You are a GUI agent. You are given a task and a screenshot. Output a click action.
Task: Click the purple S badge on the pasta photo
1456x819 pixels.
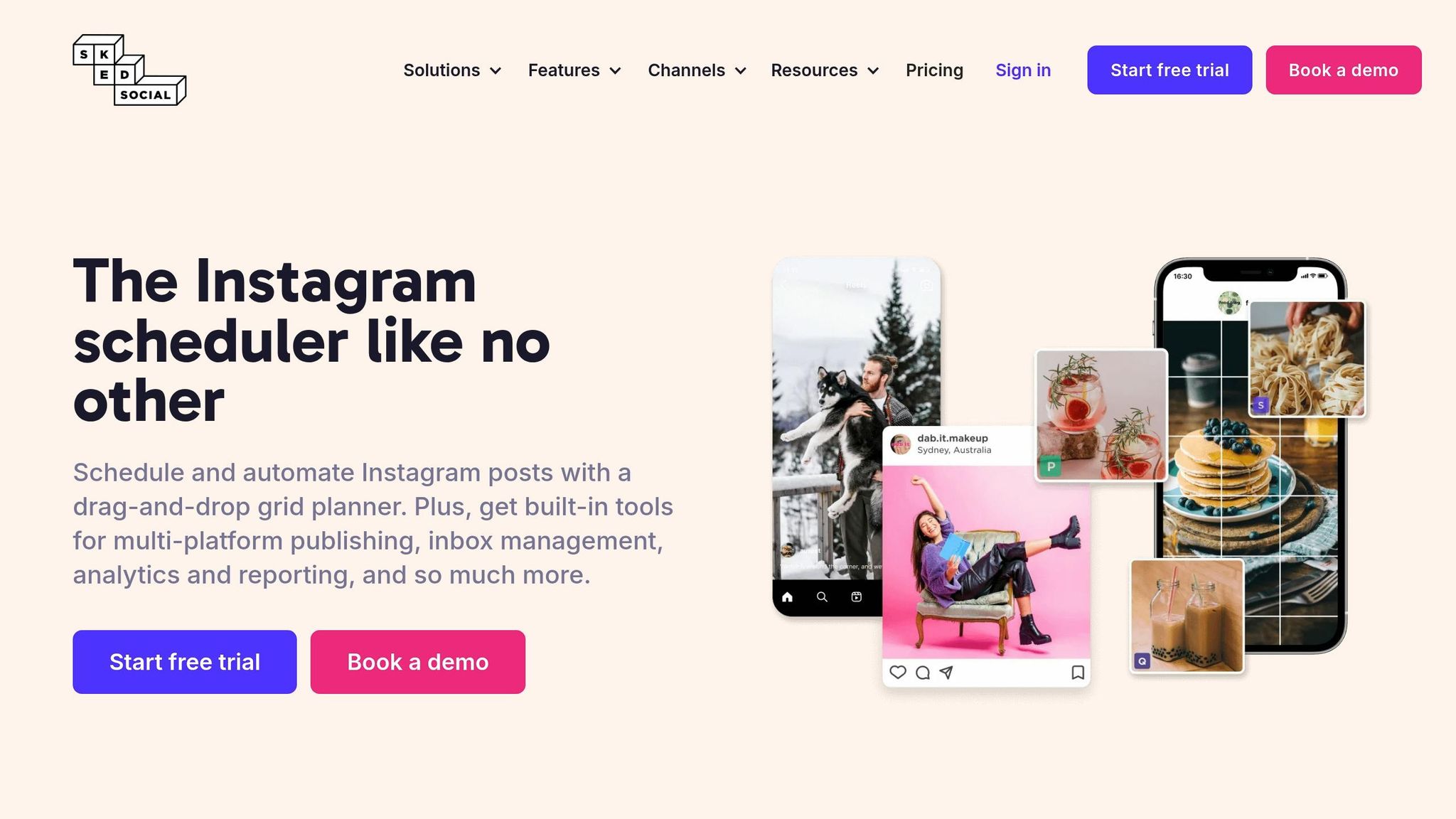point(1260,405)
